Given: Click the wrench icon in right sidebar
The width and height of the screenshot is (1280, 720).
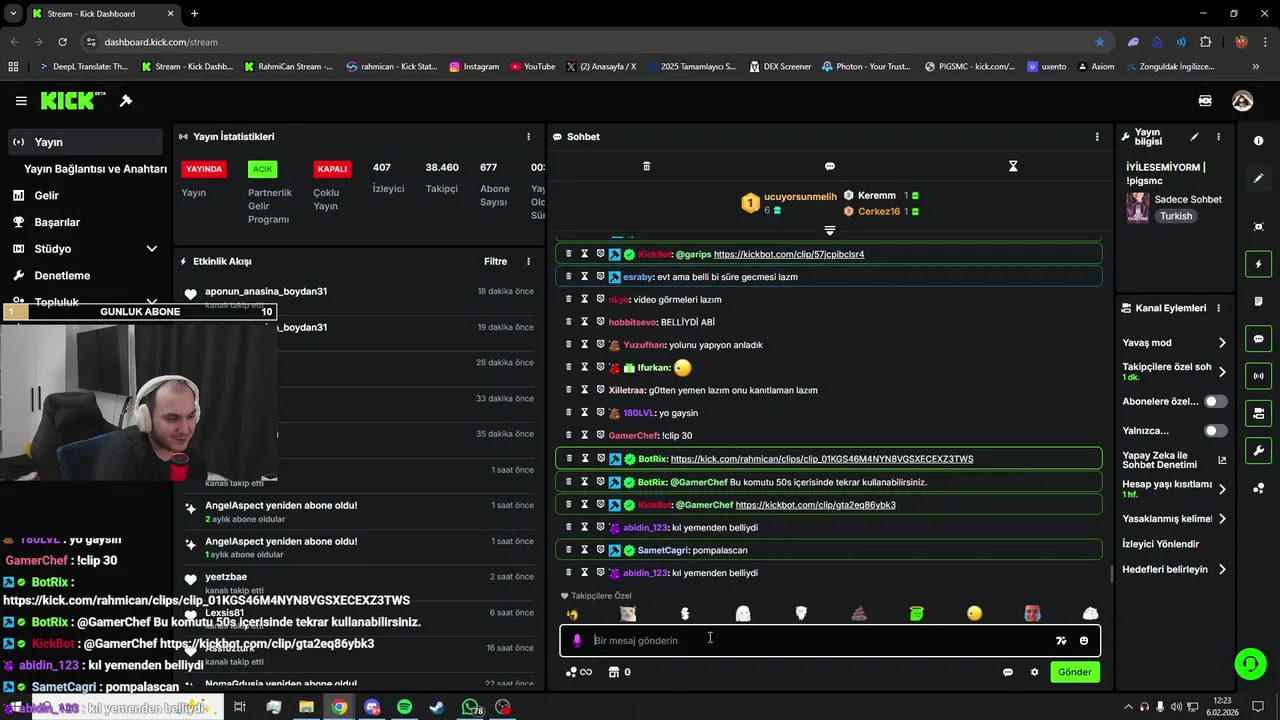Looking at the screenshot, I should pos(1258,451).
